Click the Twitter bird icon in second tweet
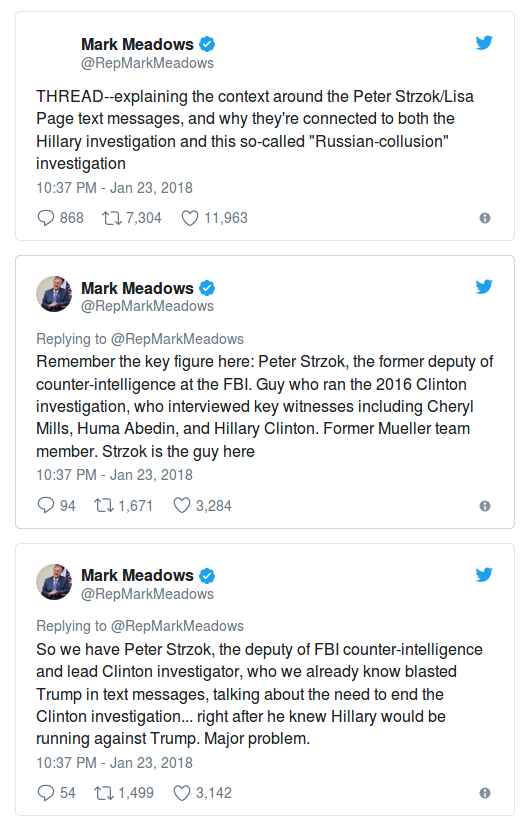The height and width of the screenshot is (826, 524). click(483, 287)
